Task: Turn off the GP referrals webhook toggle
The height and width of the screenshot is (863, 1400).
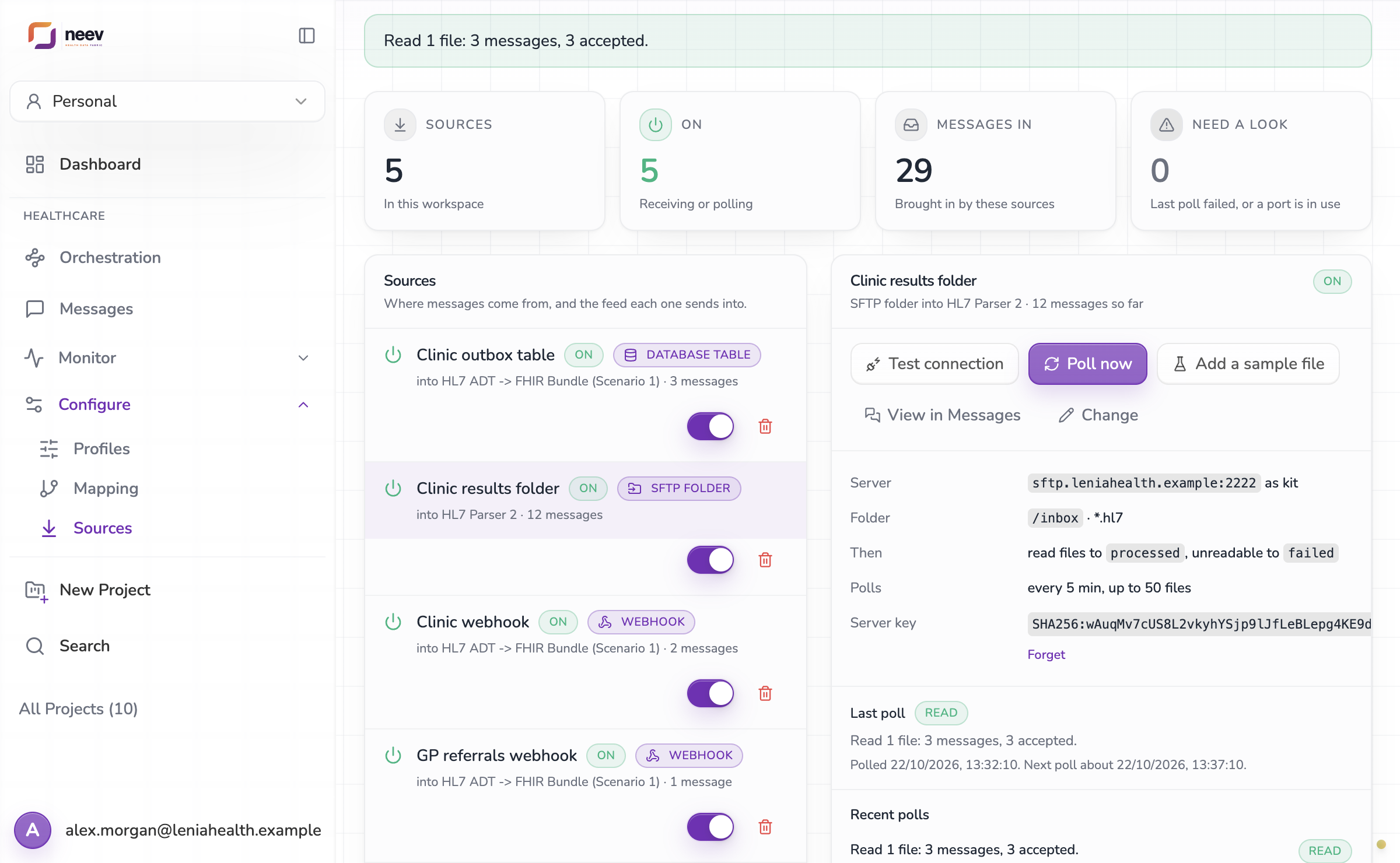Action: pyautogui.click(x=710, y=827)
